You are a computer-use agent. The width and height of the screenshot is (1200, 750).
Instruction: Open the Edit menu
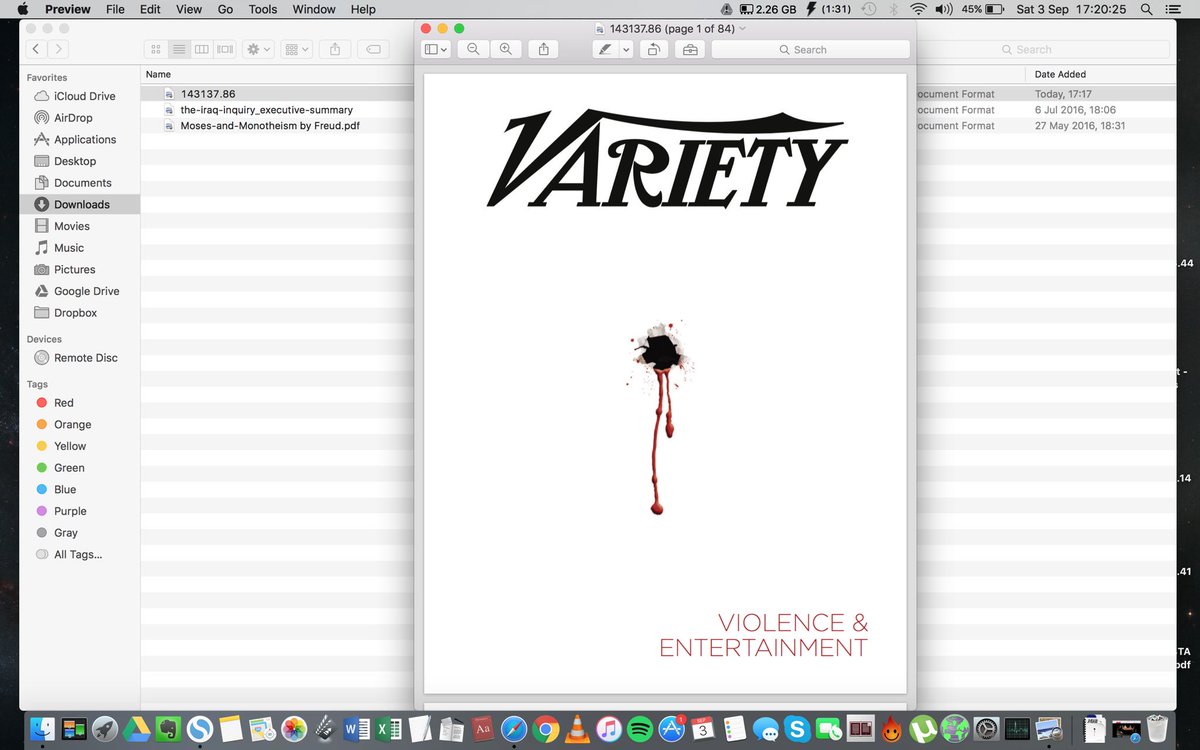point(150,9)
